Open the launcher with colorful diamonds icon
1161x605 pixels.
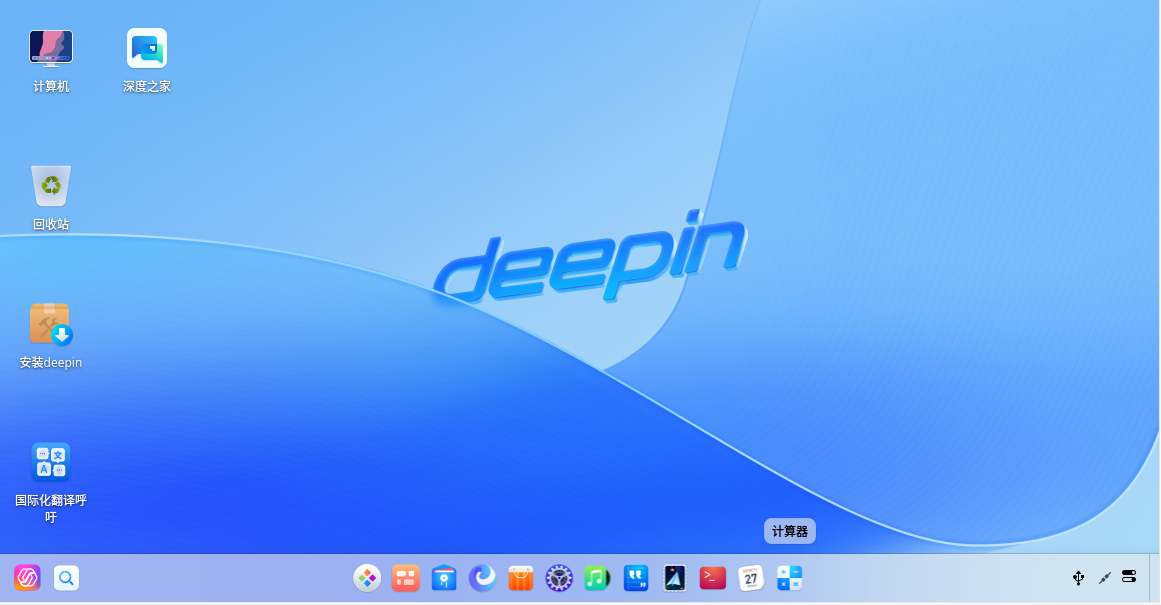point(367,578)
